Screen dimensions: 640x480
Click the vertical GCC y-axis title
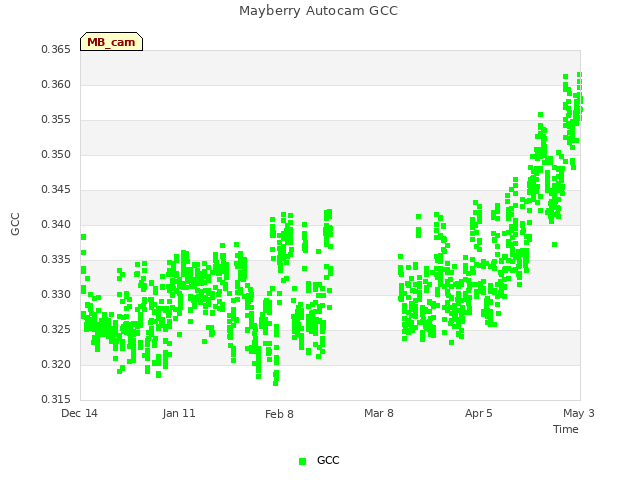coord(15,224)
